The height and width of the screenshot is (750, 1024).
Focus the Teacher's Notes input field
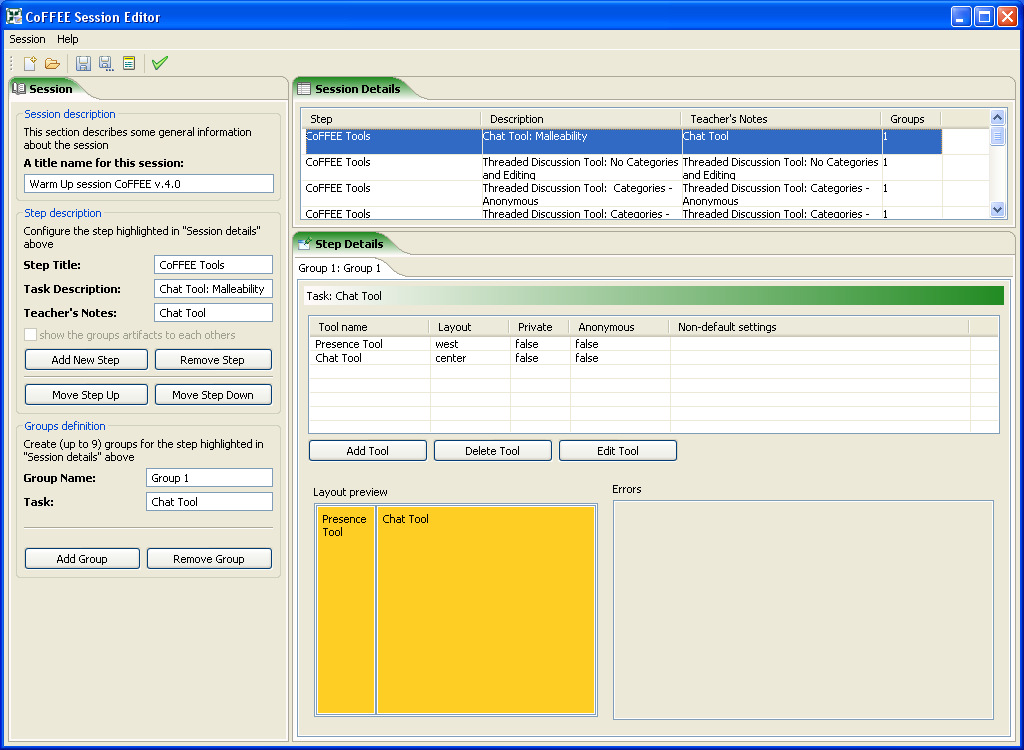click(x=214, y=313)
